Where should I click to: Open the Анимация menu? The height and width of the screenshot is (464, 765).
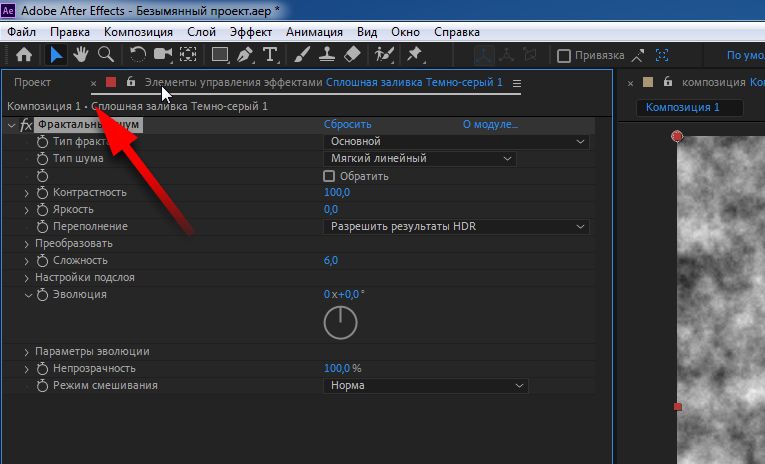[x=314, y=32]
